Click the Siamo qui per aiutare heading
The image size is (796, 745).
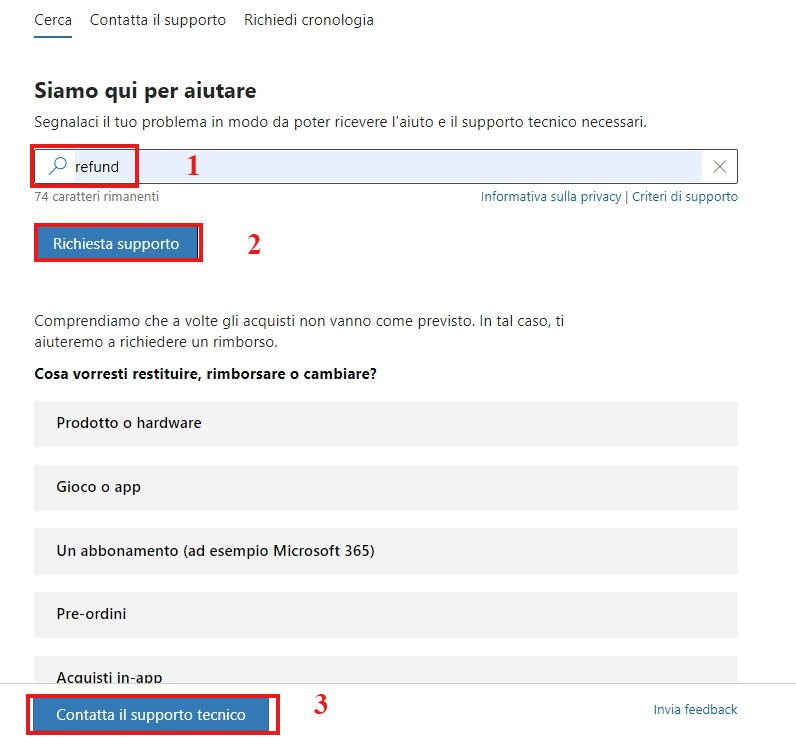[x=145, y=91]
